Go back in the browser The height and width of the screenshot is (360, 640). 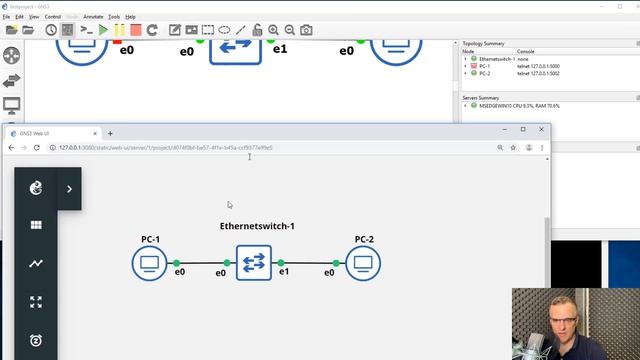click(11, 148)
